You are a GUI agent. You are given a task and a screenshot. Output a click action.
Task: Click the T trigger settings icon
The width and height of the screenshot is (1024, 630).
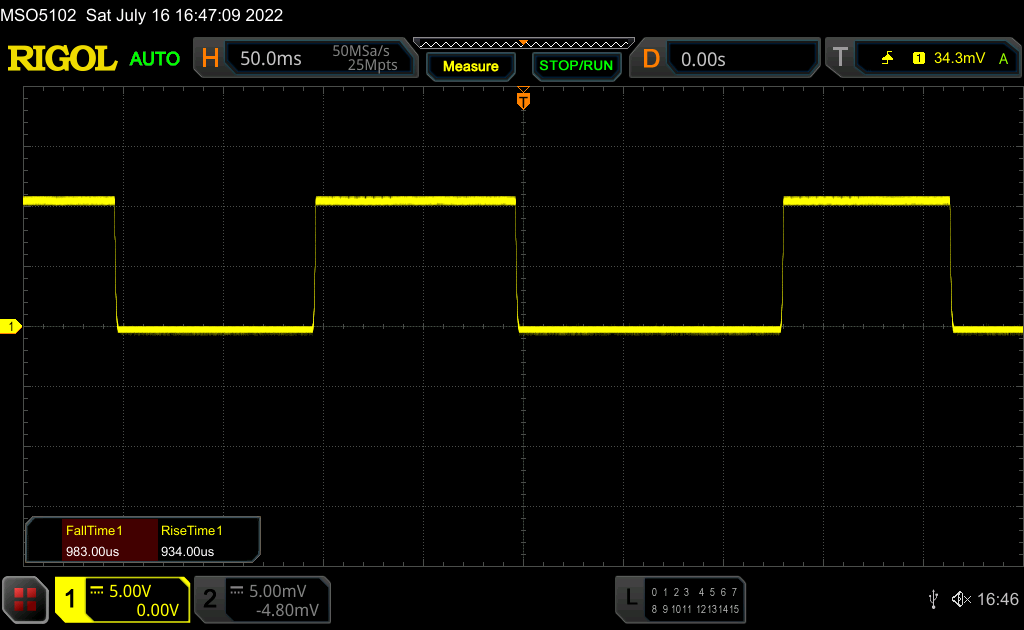(x=840, y=59)
